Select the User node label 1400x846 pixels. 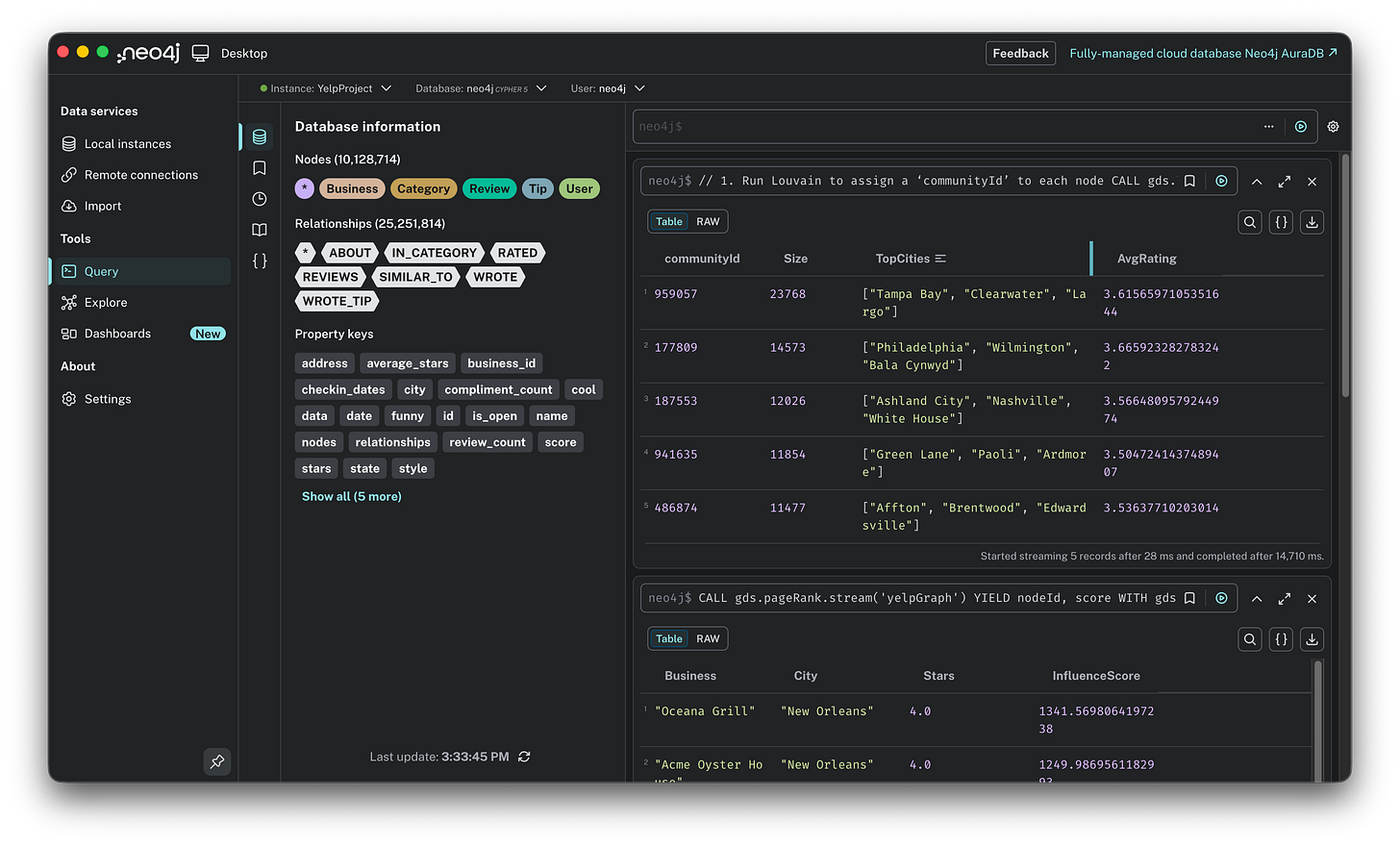point(579,188)
